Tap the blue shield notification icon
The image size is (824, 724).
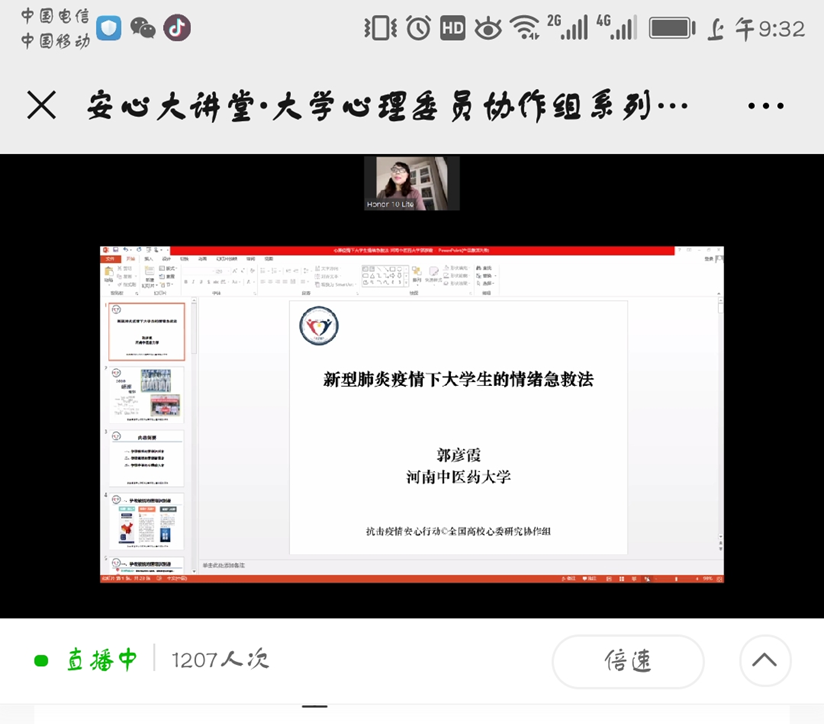point(109,27)
